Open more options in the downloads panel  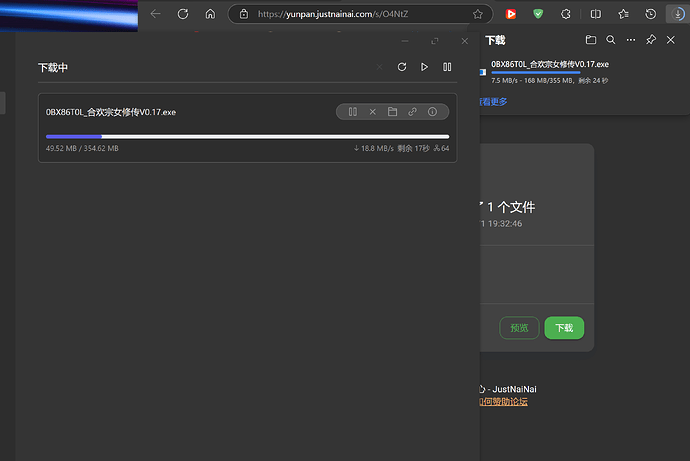tap(631, 40)
